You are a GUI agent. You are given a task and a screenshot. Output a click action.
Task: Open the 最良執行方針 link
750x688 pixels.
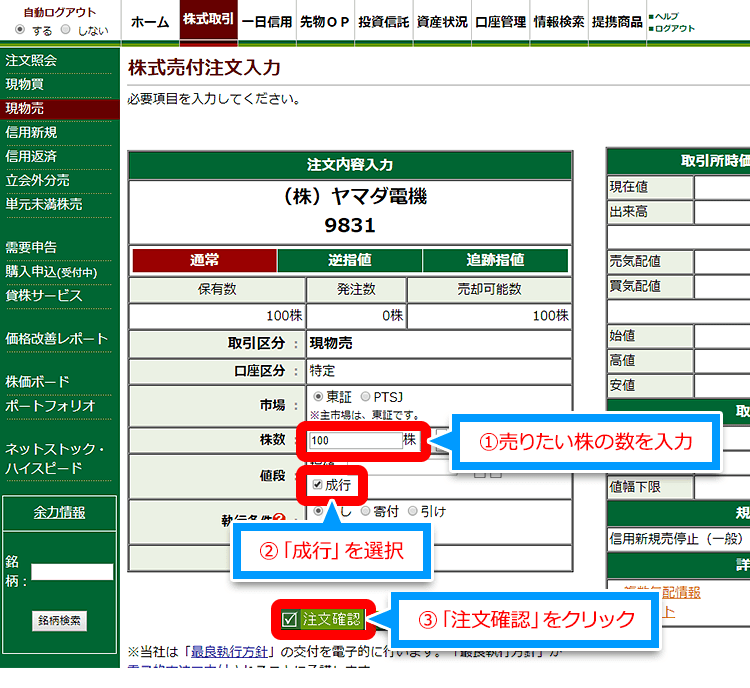pyautogui.click(x=229, y=652)
